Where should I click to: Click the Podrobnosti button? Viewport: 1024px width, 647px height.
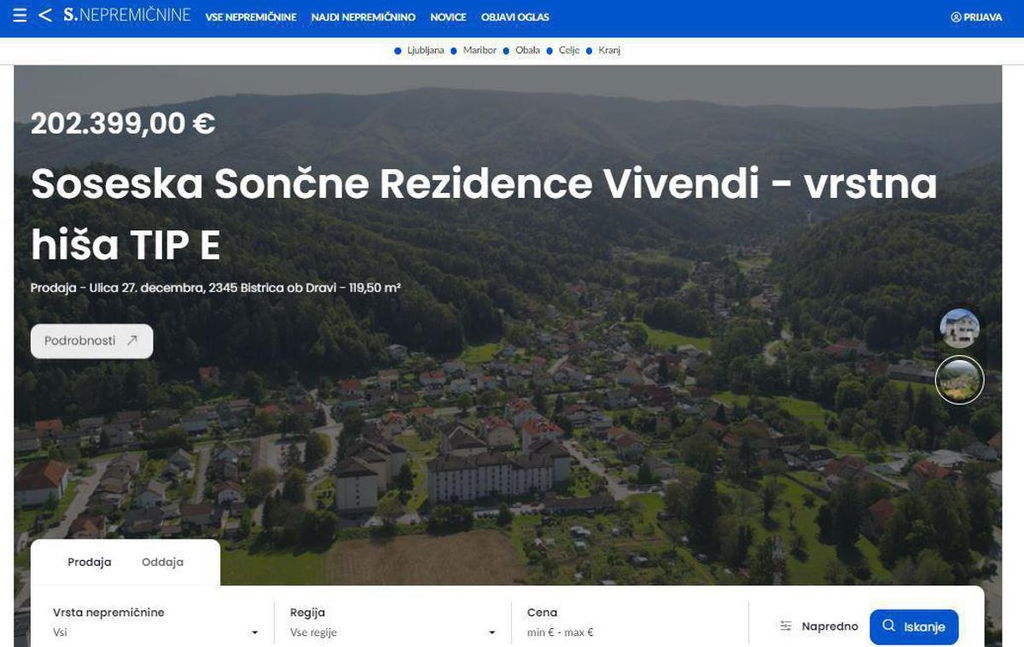pyautogui.click(x=92, y=341)
